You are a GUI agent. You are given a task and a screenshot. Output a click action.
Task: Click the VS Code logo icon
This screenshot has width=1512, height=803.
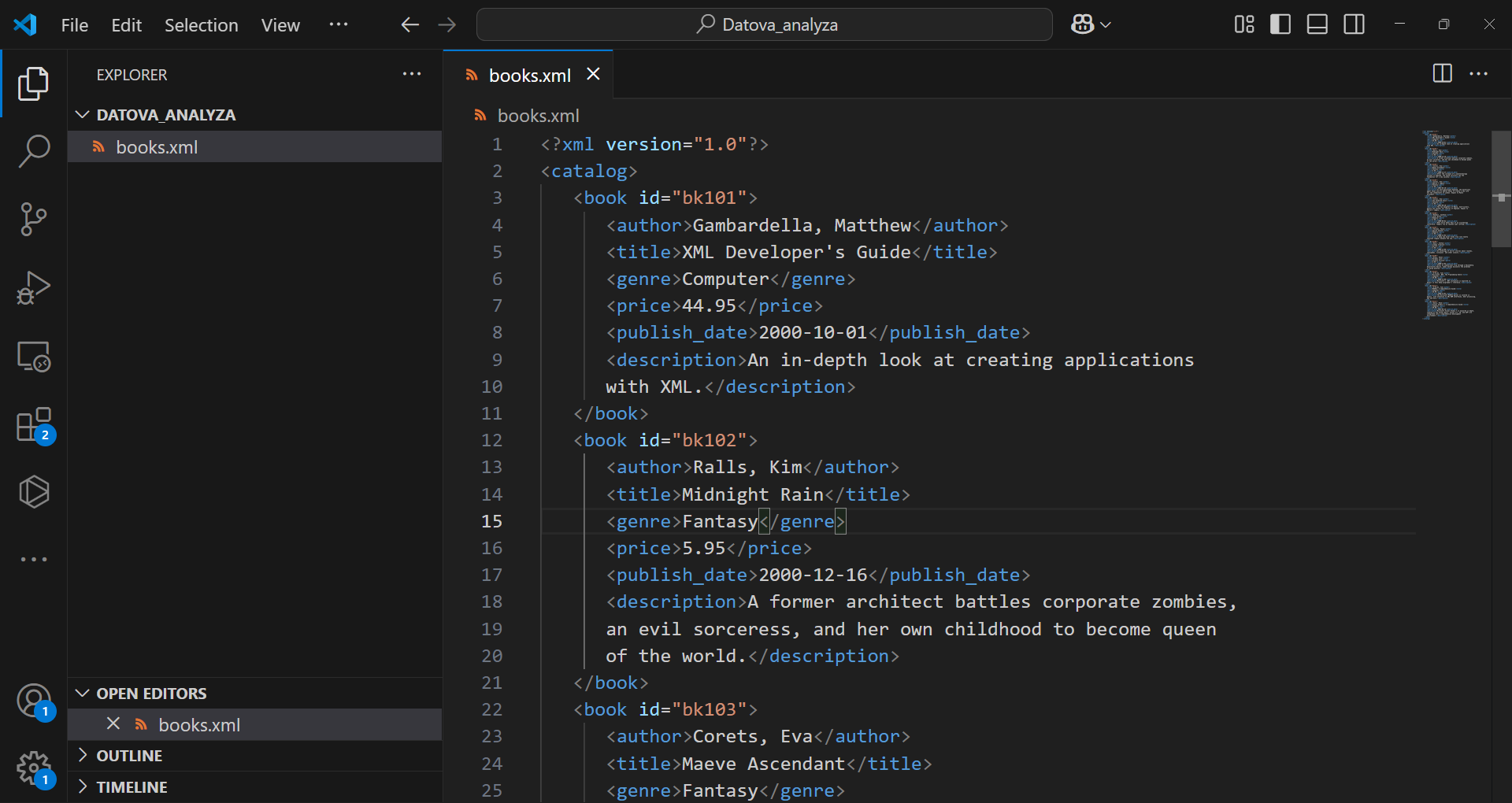point(25,24)
